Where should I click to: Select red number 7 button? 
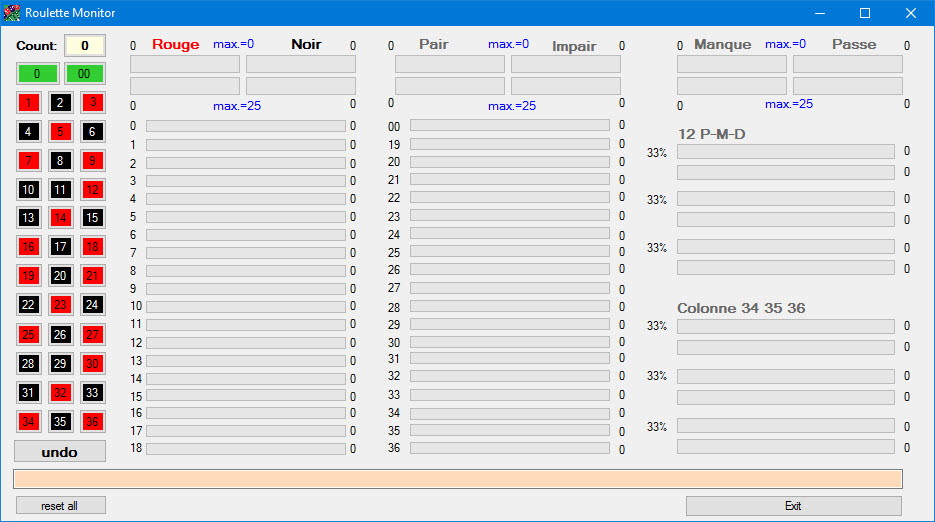click(x=28, y=160)
